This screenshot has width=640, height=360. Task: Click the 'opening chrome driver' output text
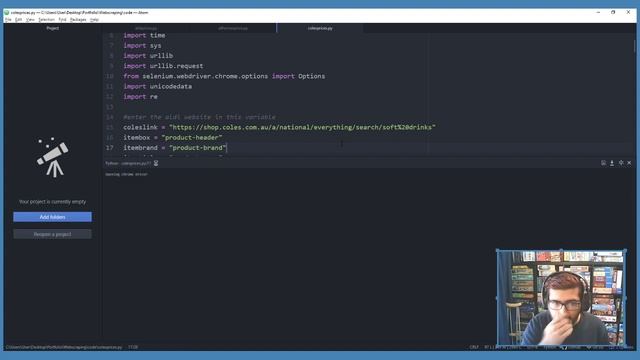tap(127, 174)
